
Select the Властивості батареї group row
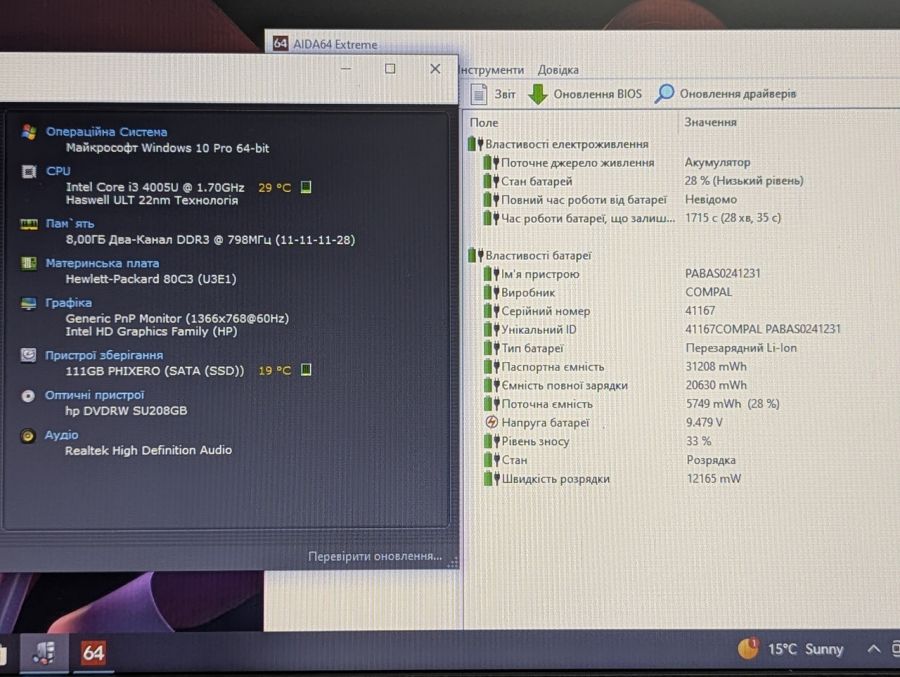(529, 256)
